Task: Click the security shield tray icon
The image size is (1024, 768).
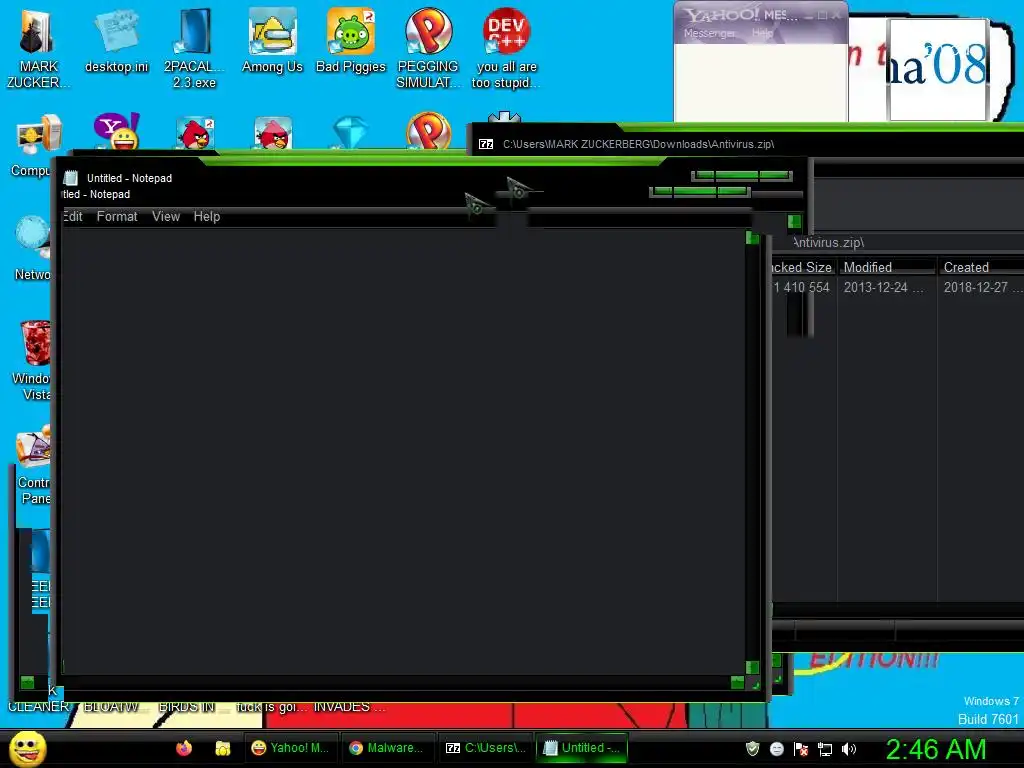Action: (752, 748)
